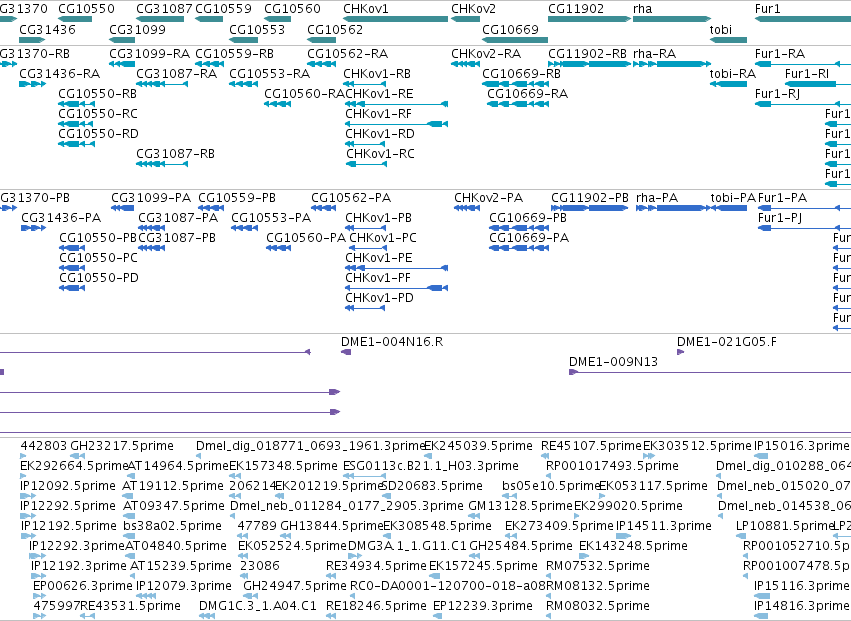851x621 pixels.
Task: Select protein CHKov1-PF
Action: (396, 288)
